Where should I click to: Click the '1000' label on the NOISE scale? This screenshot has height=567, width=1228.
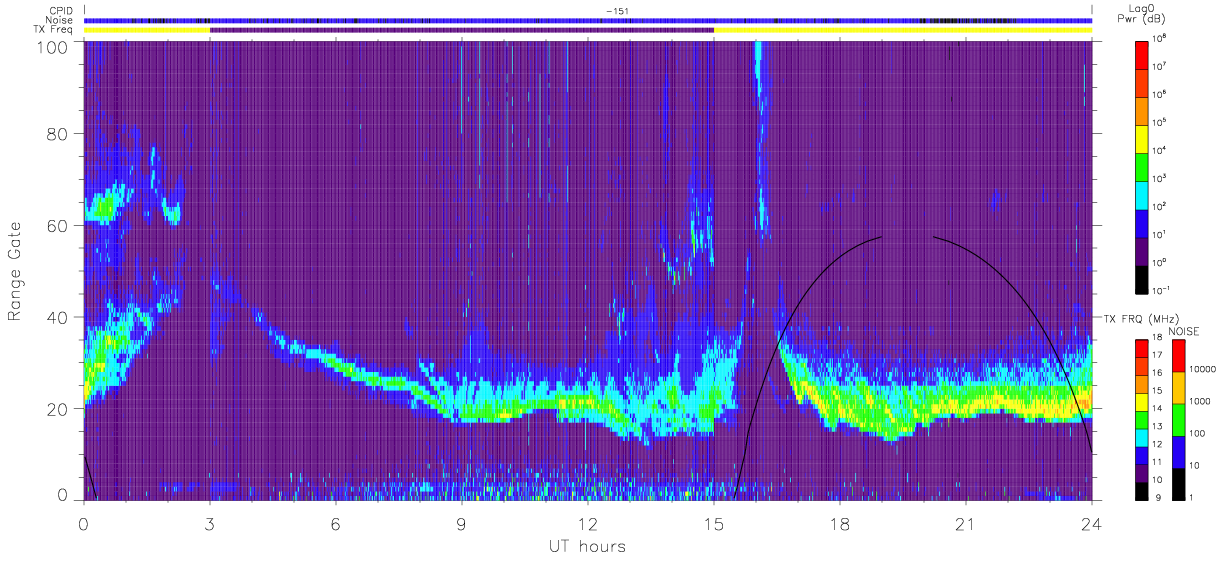pos(1200,403)
